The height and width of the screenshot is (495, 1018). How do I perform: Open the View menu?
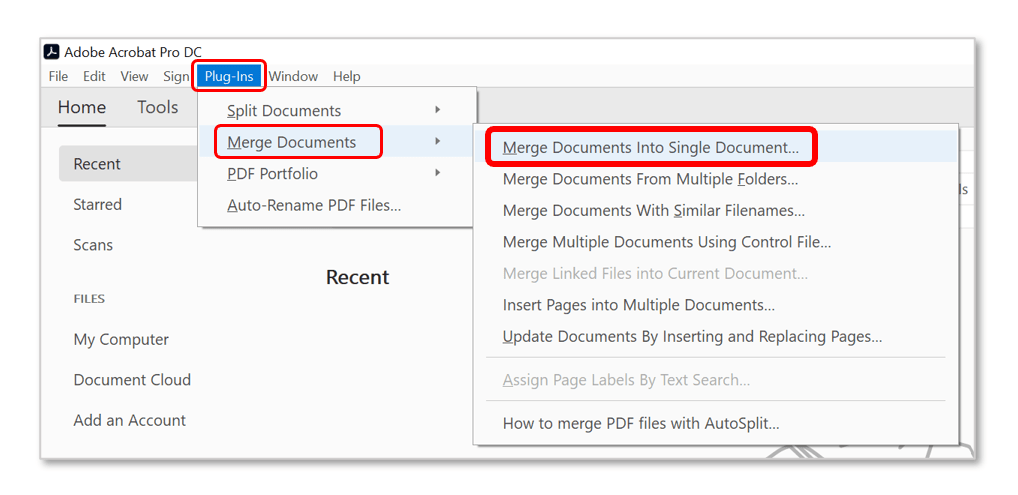[134, 77]
